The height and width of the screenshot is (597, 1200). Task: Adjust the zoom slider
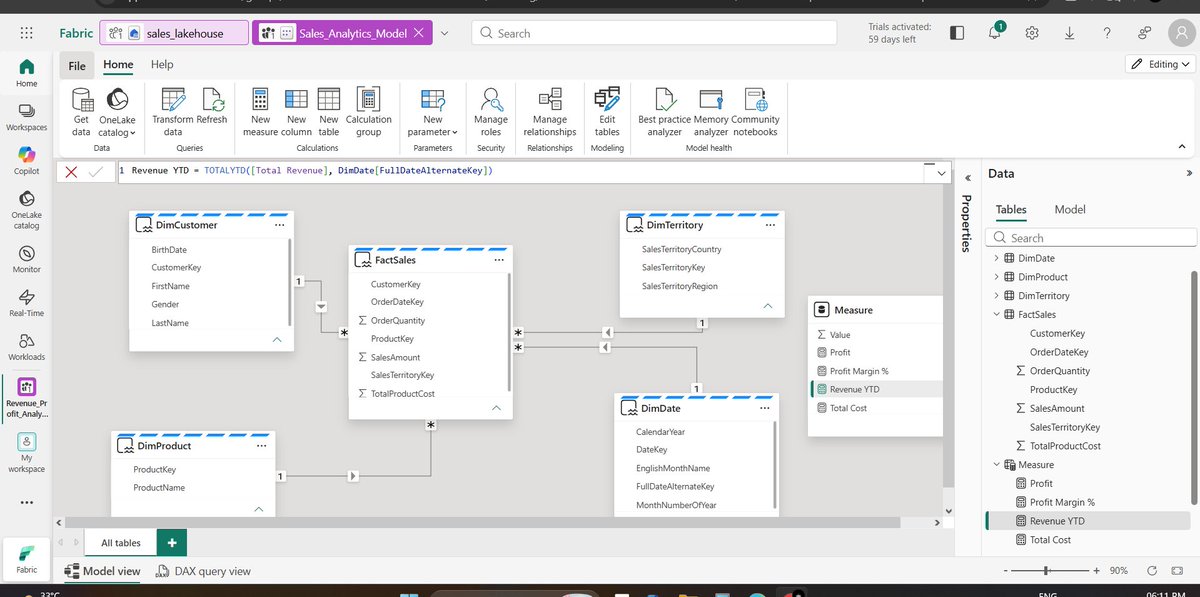[x=1047, y=570]
